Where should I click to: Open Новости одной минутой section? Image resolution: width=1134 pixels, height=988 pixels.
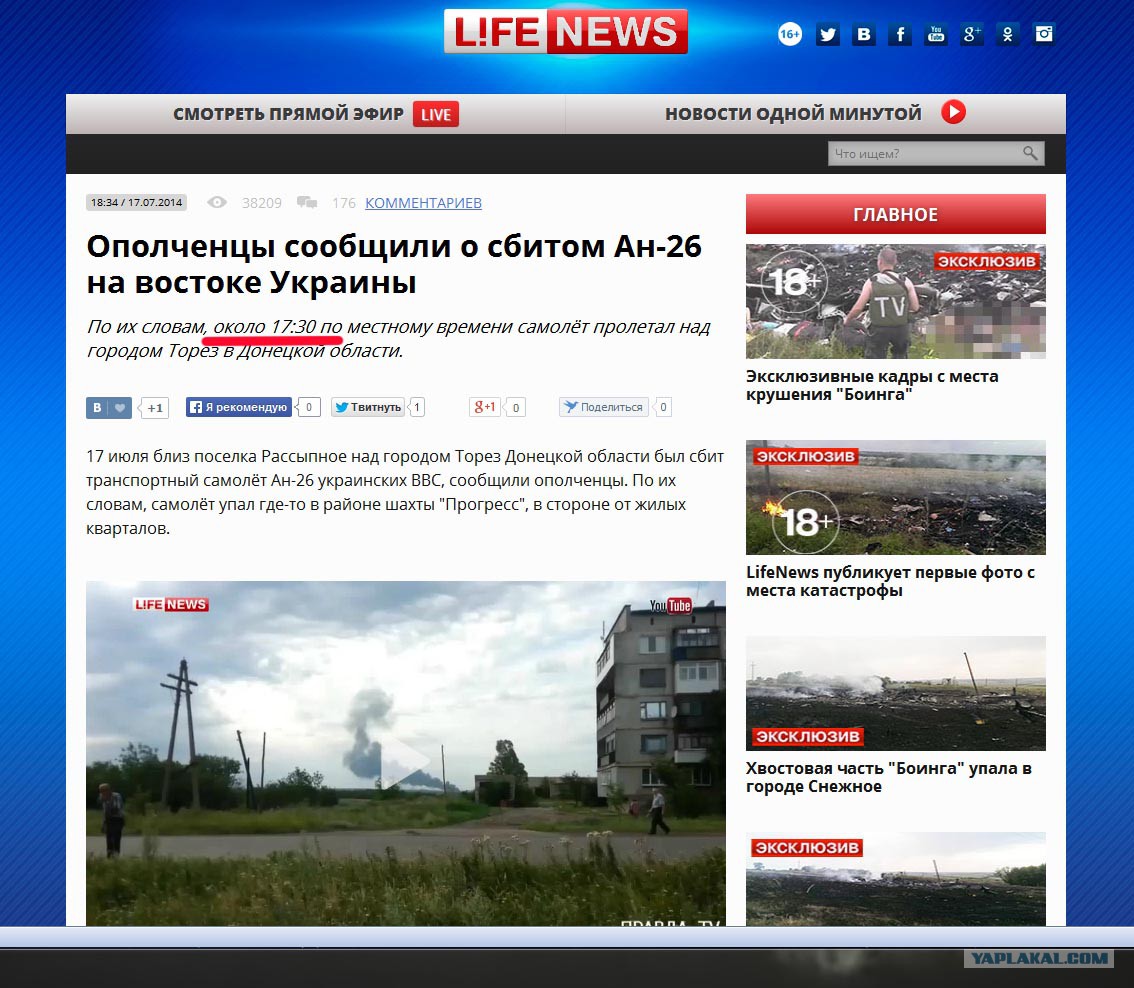tap(815, 114)
